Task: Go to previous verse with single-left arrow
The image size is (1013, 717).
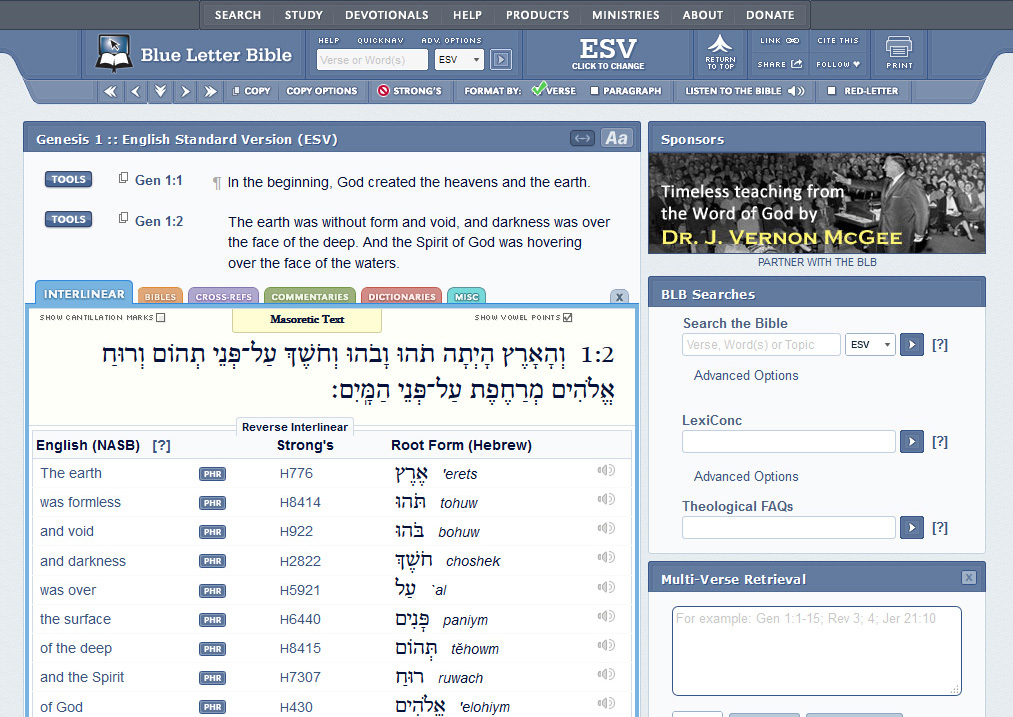Action: (x=136, y=91)
